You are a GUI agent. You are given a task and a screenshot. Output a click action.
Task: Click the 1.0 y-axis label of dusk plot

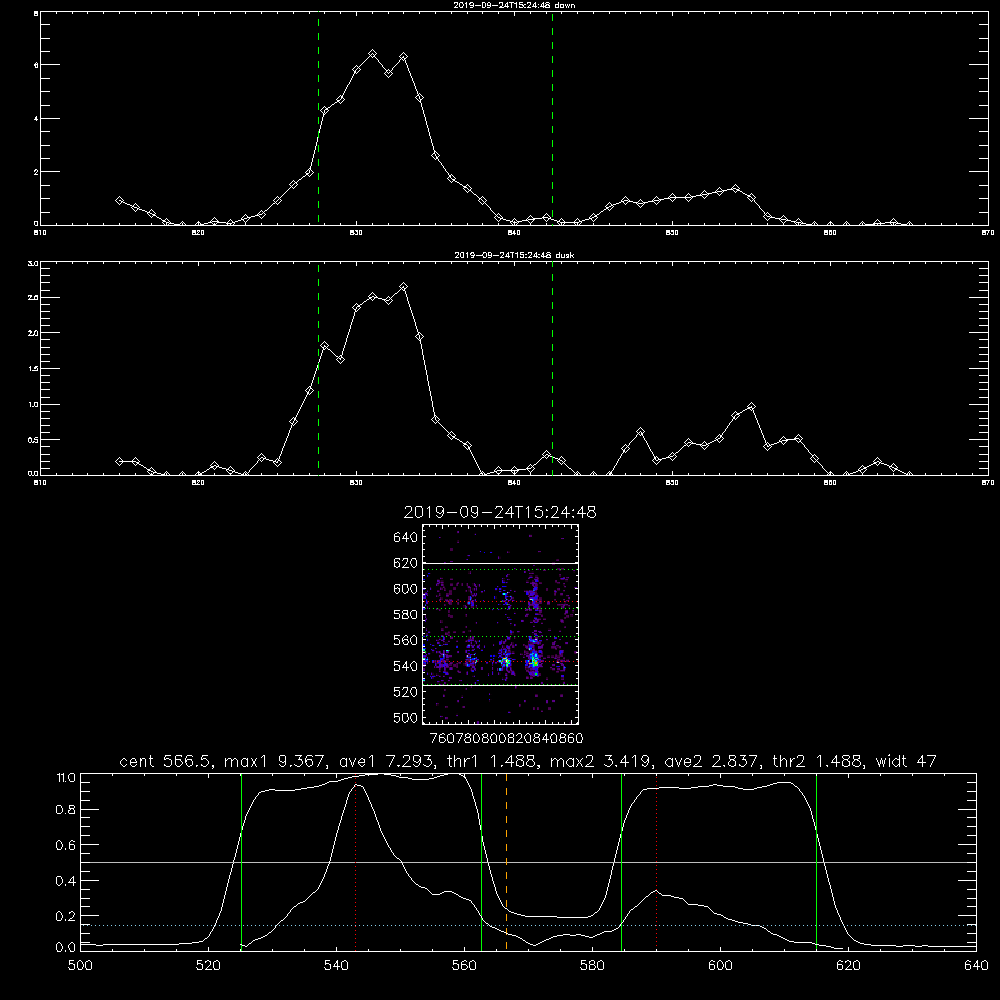[x=33, y=404]
